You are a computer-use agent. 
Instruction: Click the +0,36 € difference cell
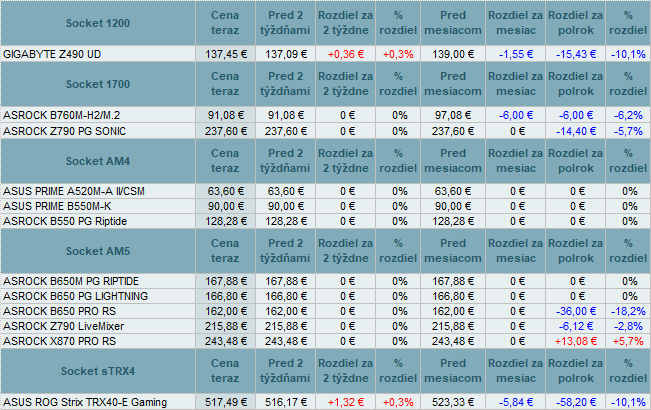[345, 54]
